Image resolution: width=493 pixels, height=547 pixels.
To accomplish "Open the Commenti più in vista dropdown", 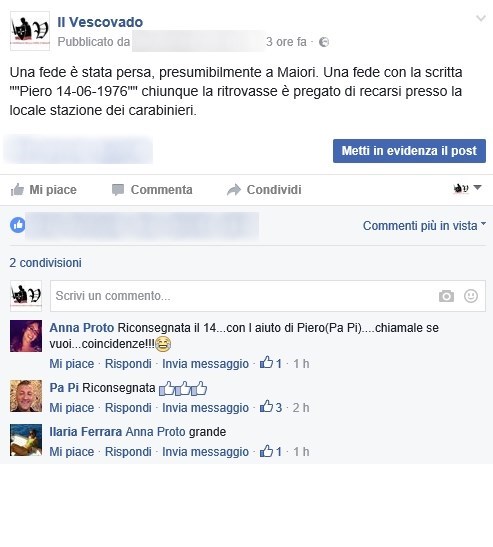I will [424, 226].
